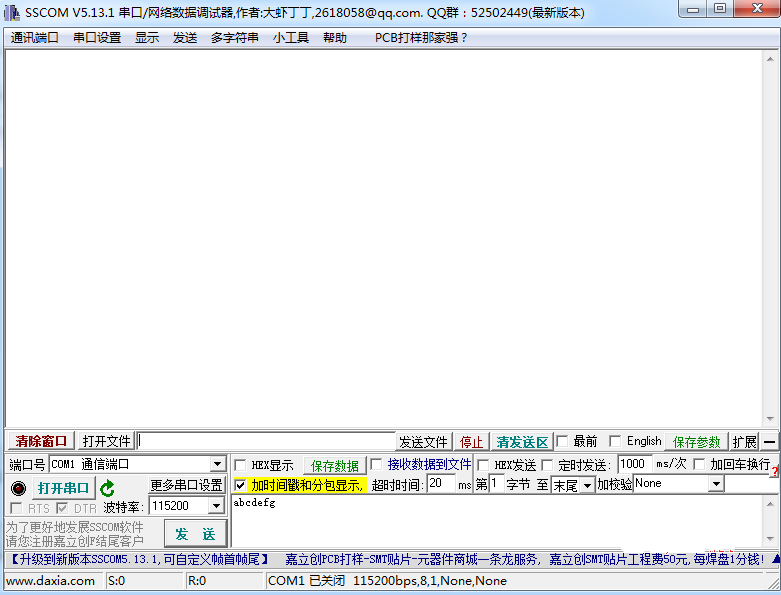Click the SSCOM app icon in title bar
The image size is (781, 595).
[12, 13]
